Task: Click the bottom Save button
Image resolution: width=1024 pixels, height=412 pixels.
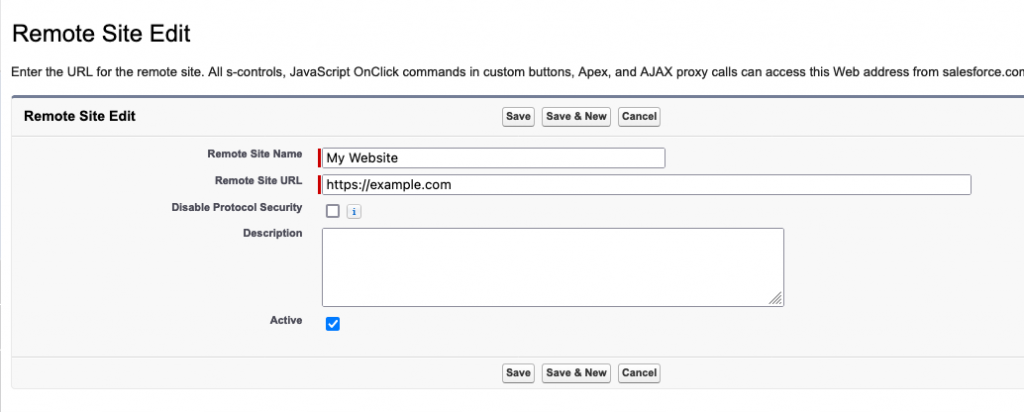Action: coord(518,373)
